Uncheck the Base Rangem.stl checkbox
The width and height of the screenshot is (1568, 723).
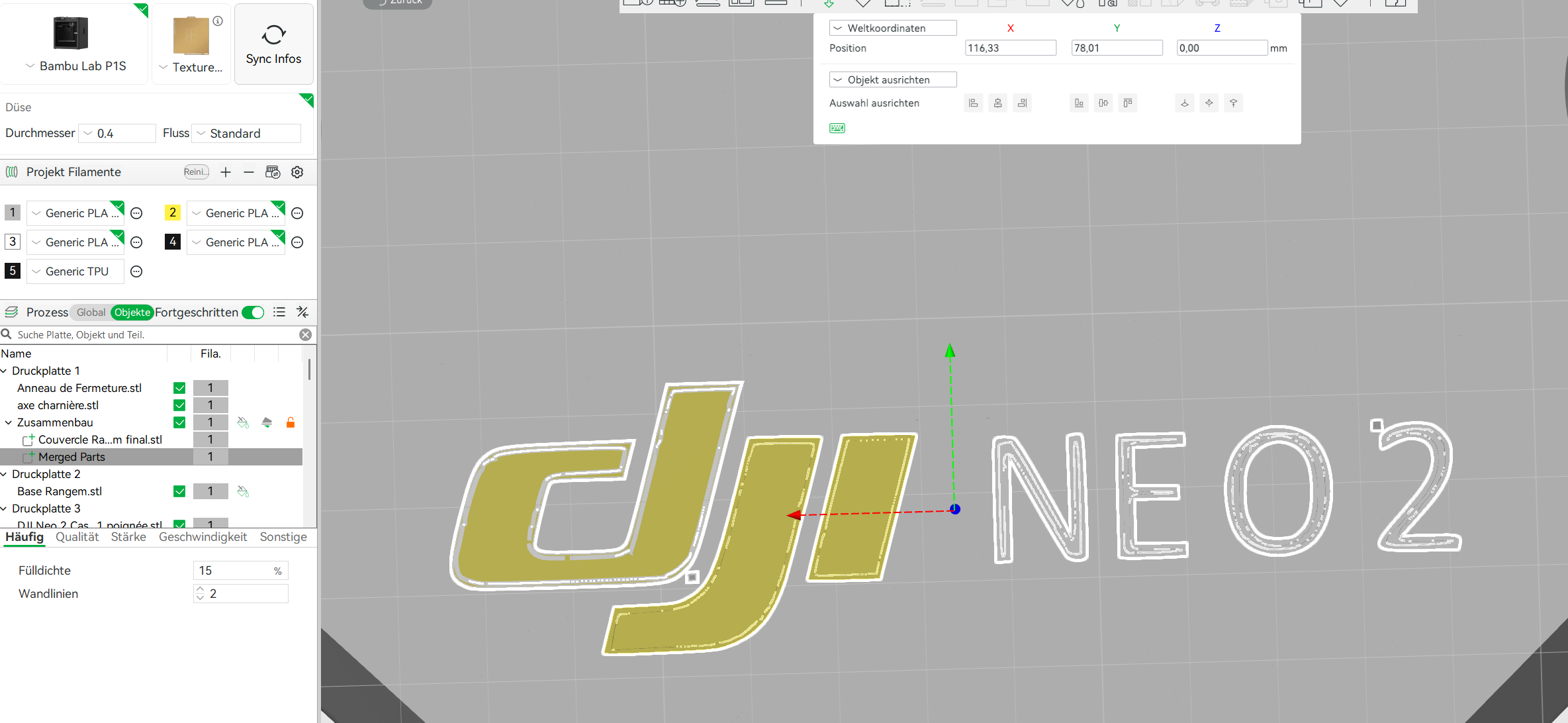pyautogui.click(x=179, y=491)
